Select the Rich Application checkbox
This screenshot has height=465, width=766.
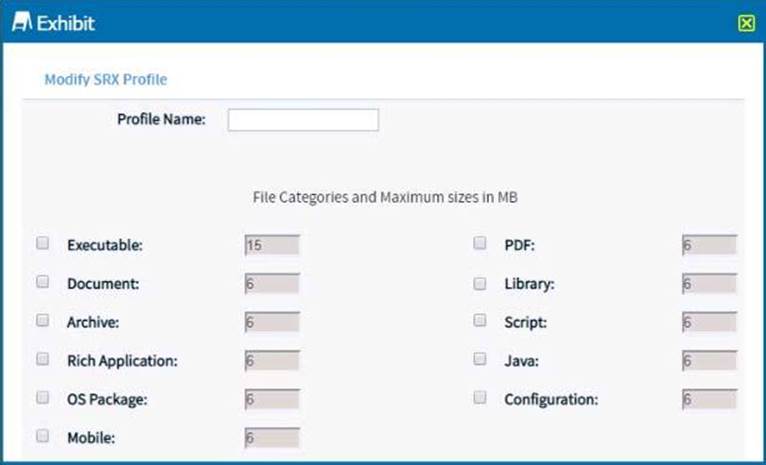[x=43, y=359]
